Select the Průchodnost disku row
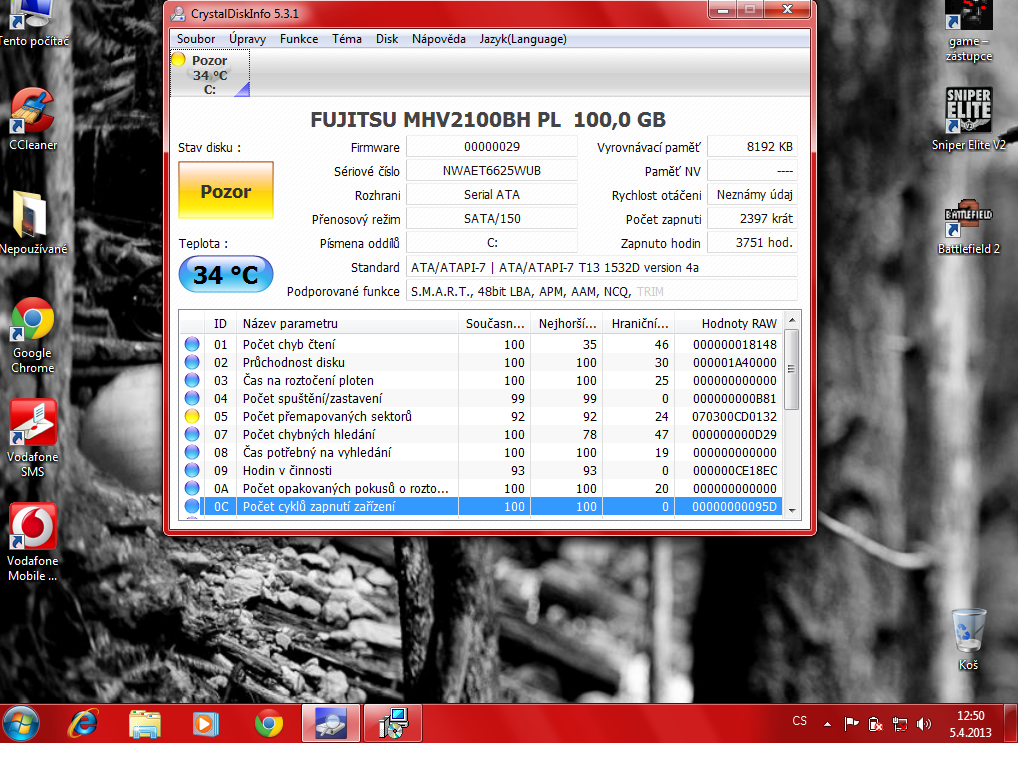The height and width of the screenshot is (768, 1024). pyautogui.click(x=481, y=362)
